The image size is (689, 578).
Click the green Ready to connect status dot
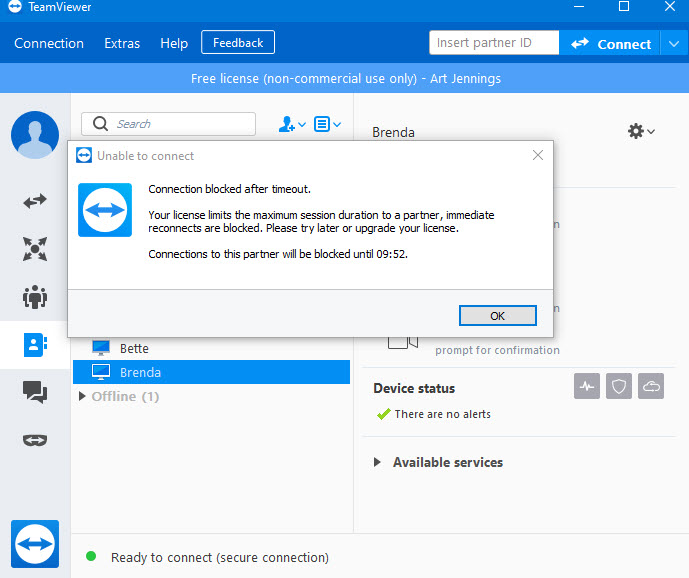(x=91, y=556)
